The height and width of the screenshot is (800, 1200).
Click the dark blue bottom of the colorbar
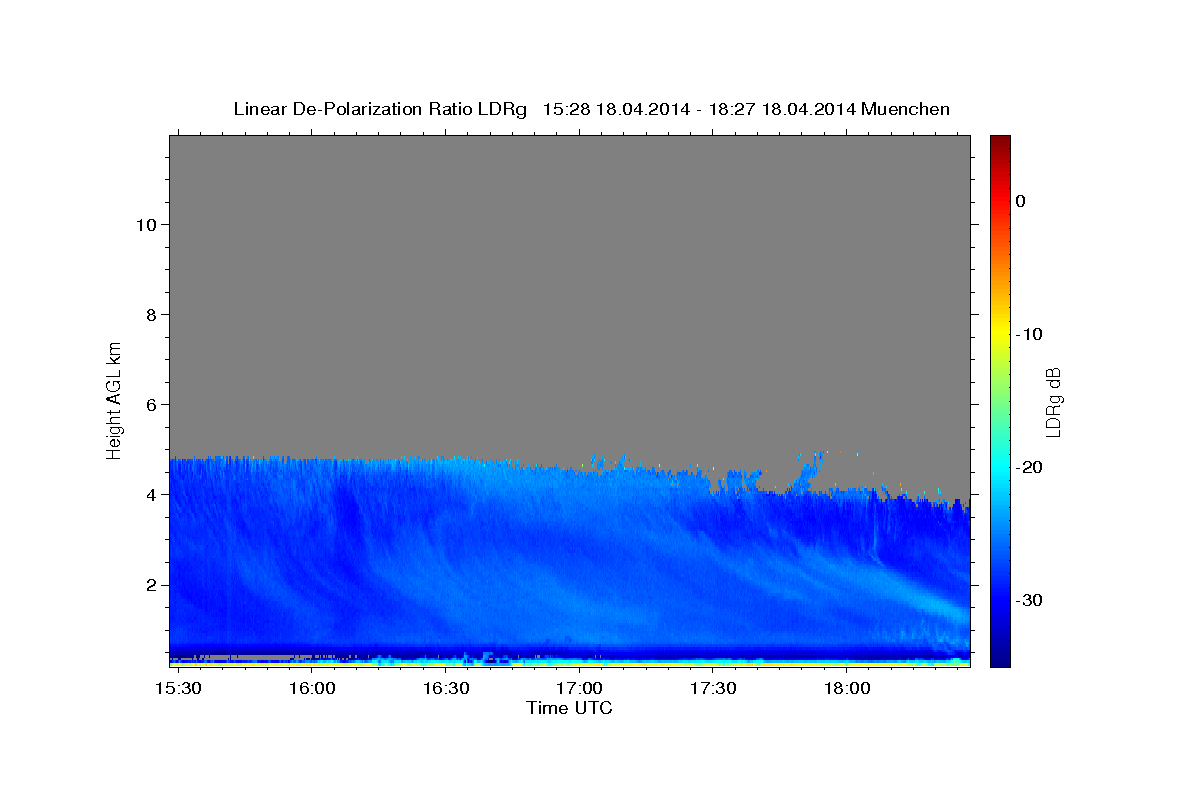coord(1000,655)
